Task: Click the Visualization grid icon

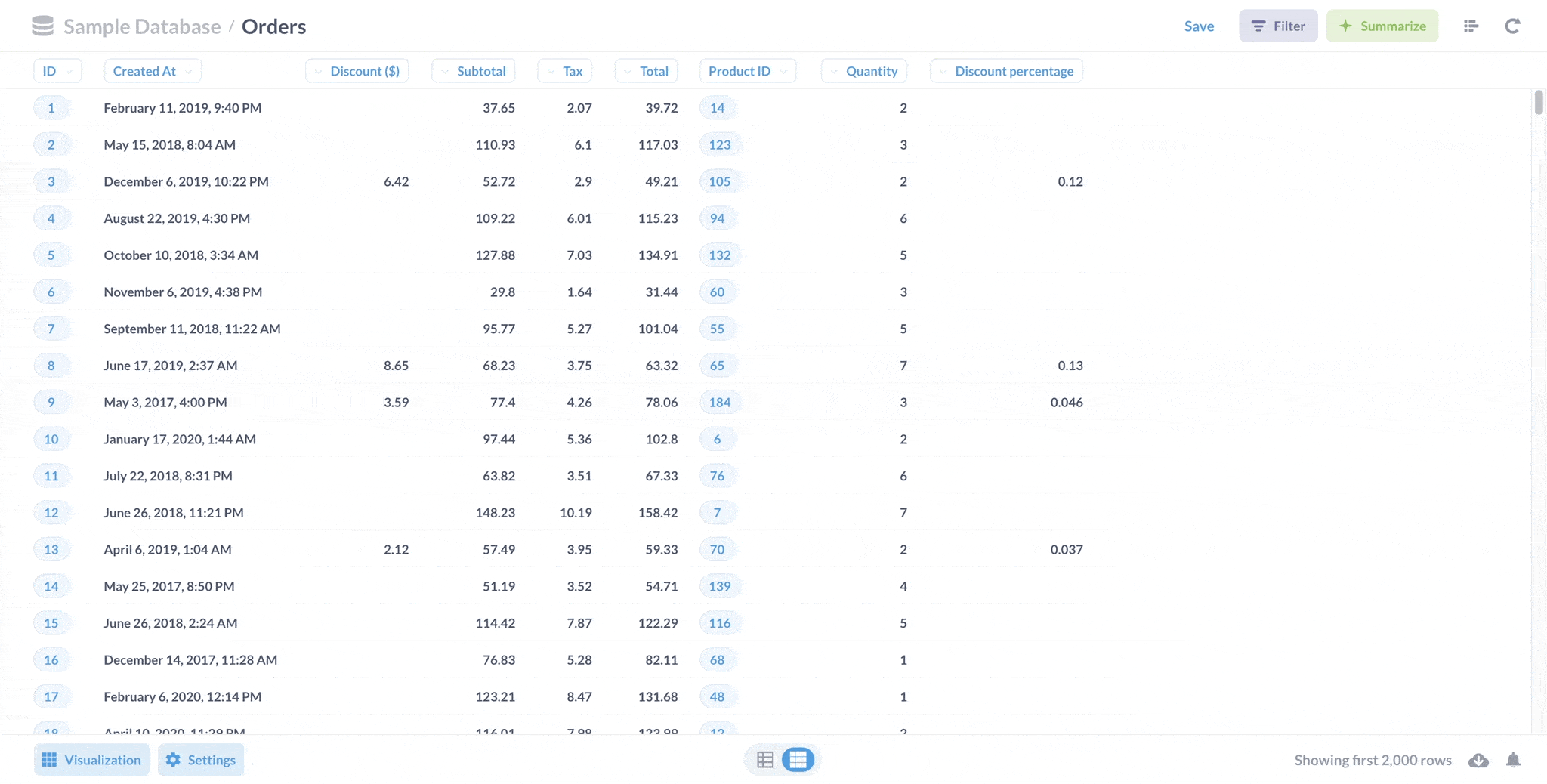Action: point(91,760)
